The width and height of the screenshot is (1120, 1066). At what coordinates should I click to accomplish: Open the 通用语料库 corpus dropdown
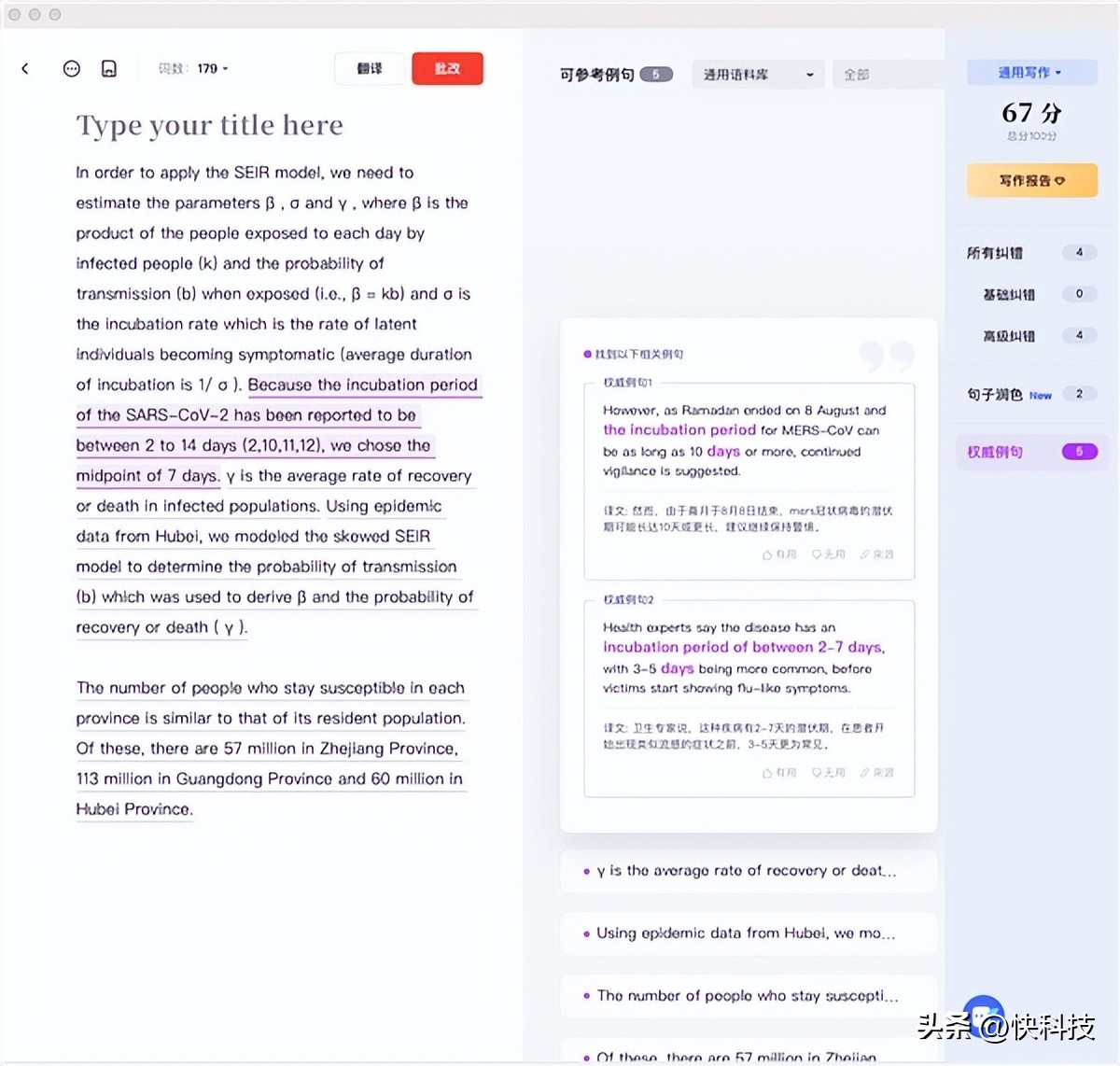pyautogui.click(x=757, y=74)
